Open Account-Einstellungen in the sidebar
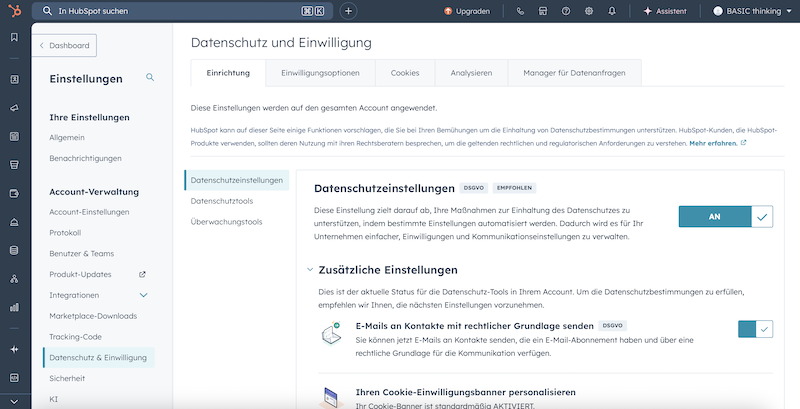The width and height of the screenshot is (800, 409). click(x=89, y=212)
